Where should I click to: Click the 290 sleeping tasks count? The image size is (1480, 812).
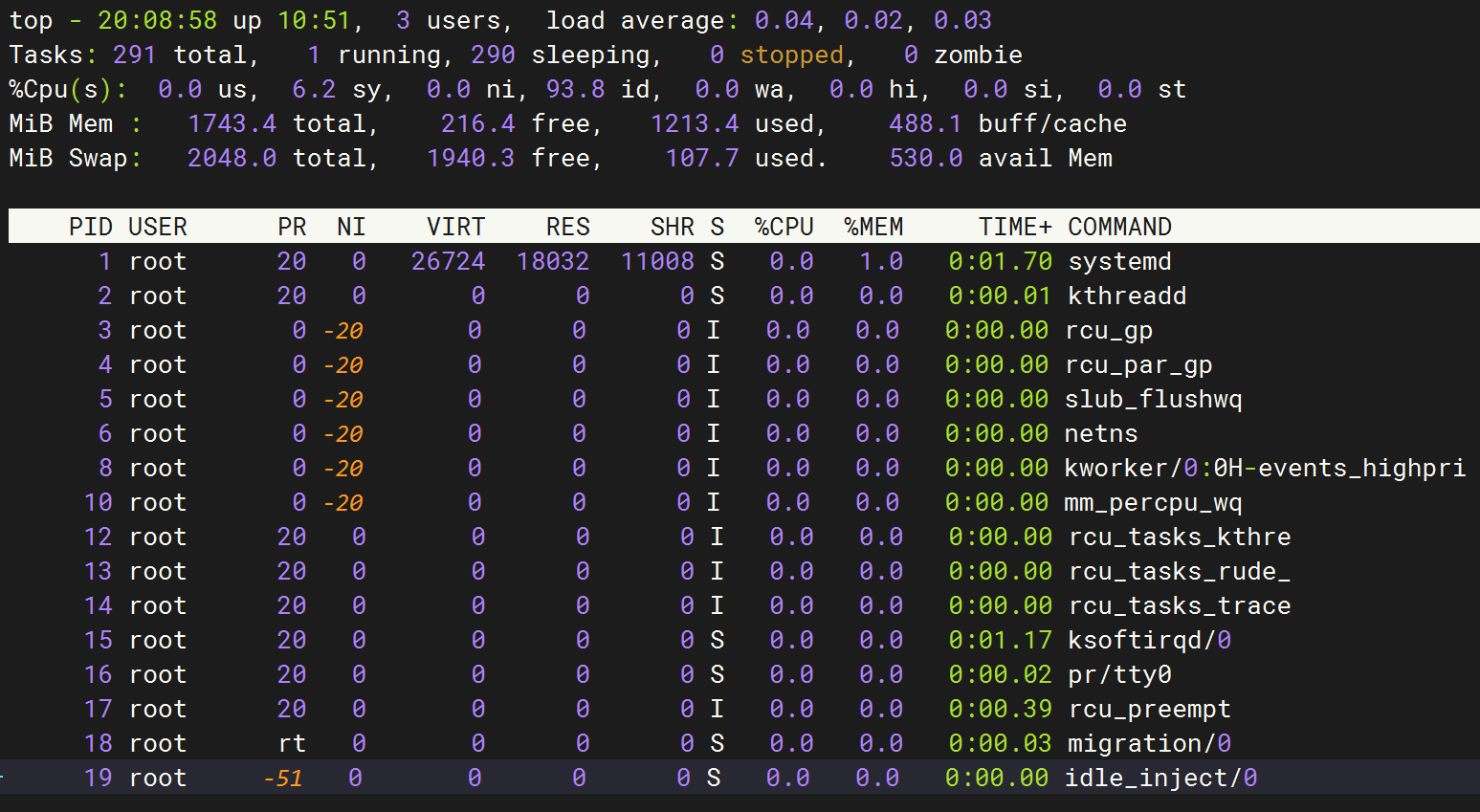493,55
